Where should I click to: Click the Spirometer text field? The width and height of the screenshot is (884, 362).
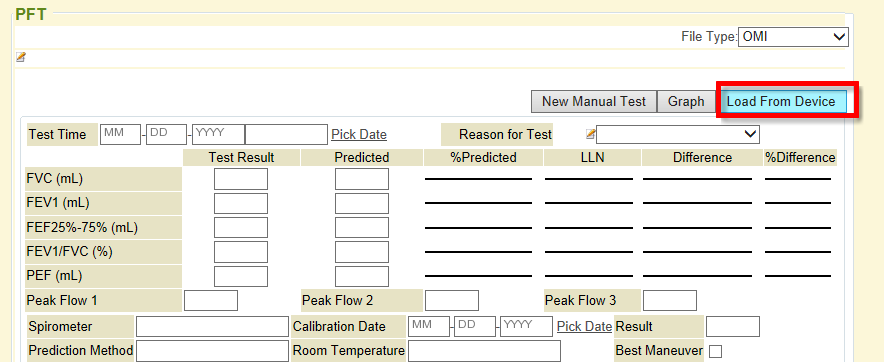212,326
